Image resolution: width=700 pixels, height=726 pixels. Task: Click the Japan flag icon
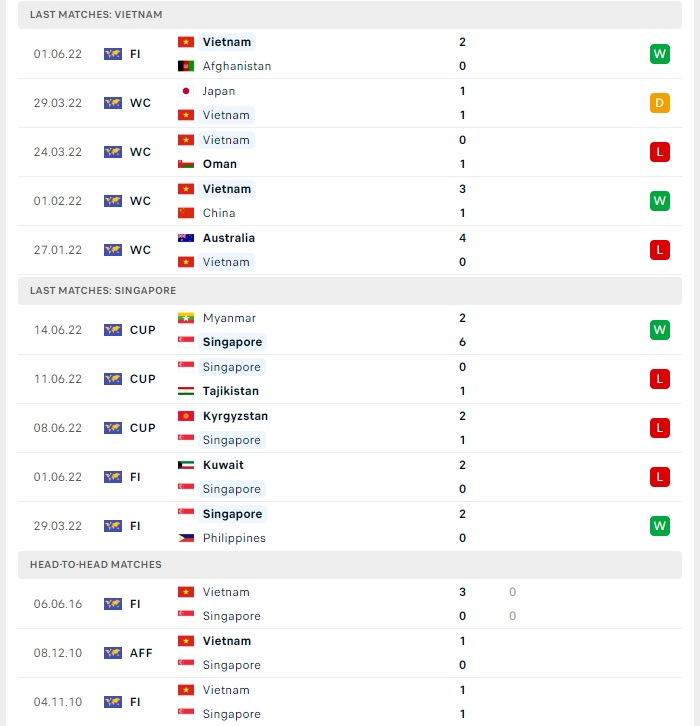click(x=186, y=91)
